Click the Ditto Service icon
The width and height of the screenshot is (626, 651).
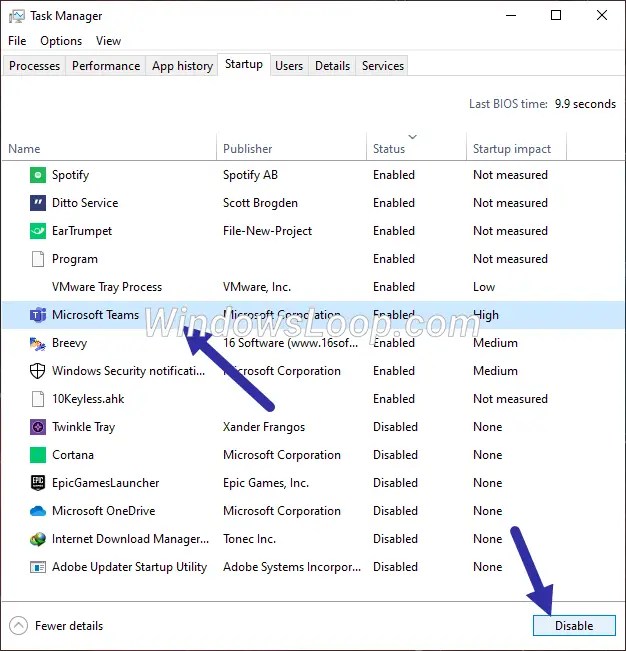38,203
